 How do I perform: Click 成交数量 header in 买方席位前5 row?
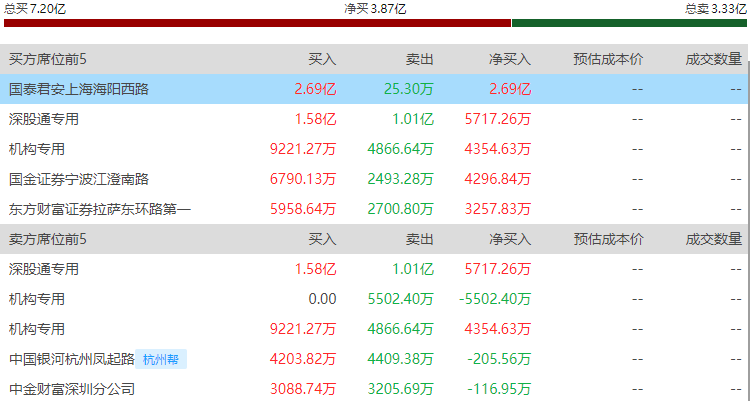click(714, 59)
